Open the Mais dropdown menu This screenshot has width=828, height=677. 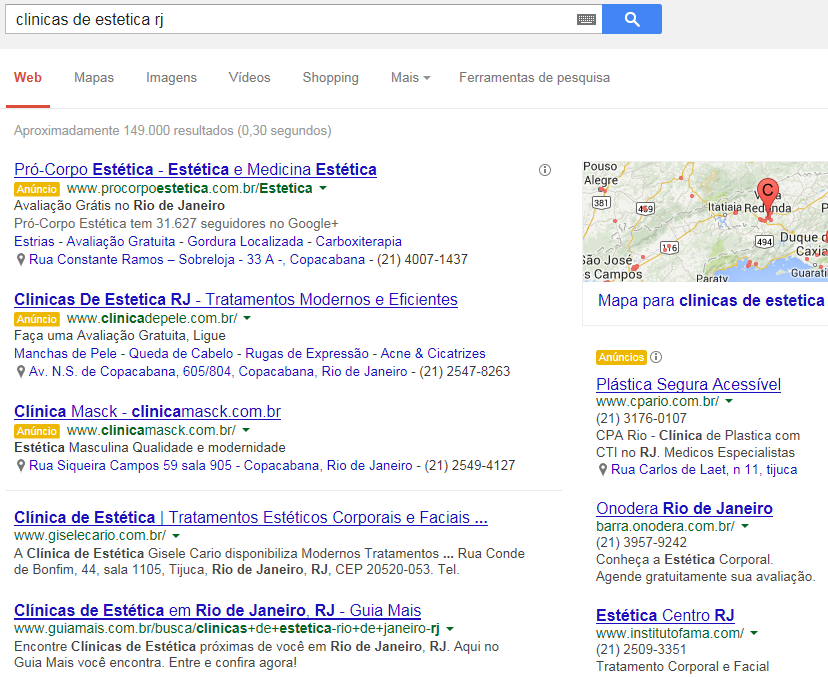tap(411, 78)
